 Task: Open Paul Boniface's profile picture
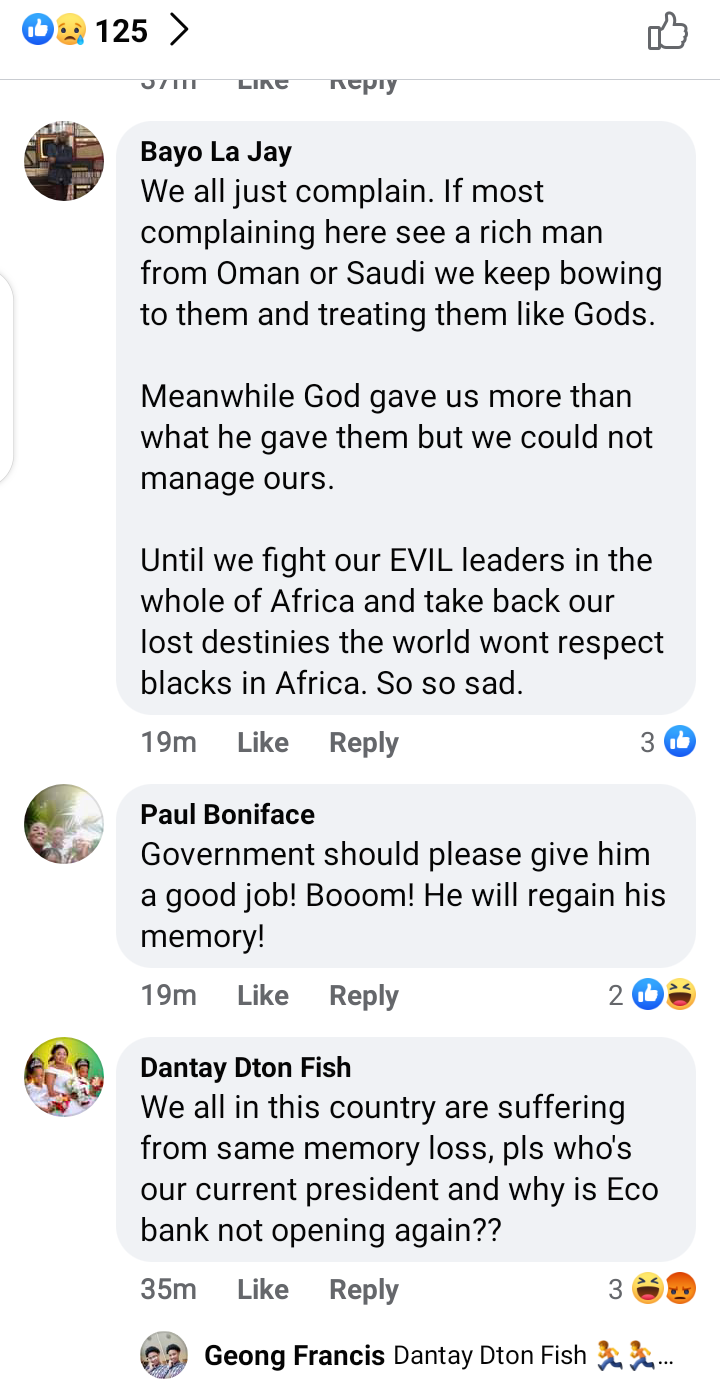(64, 824)
